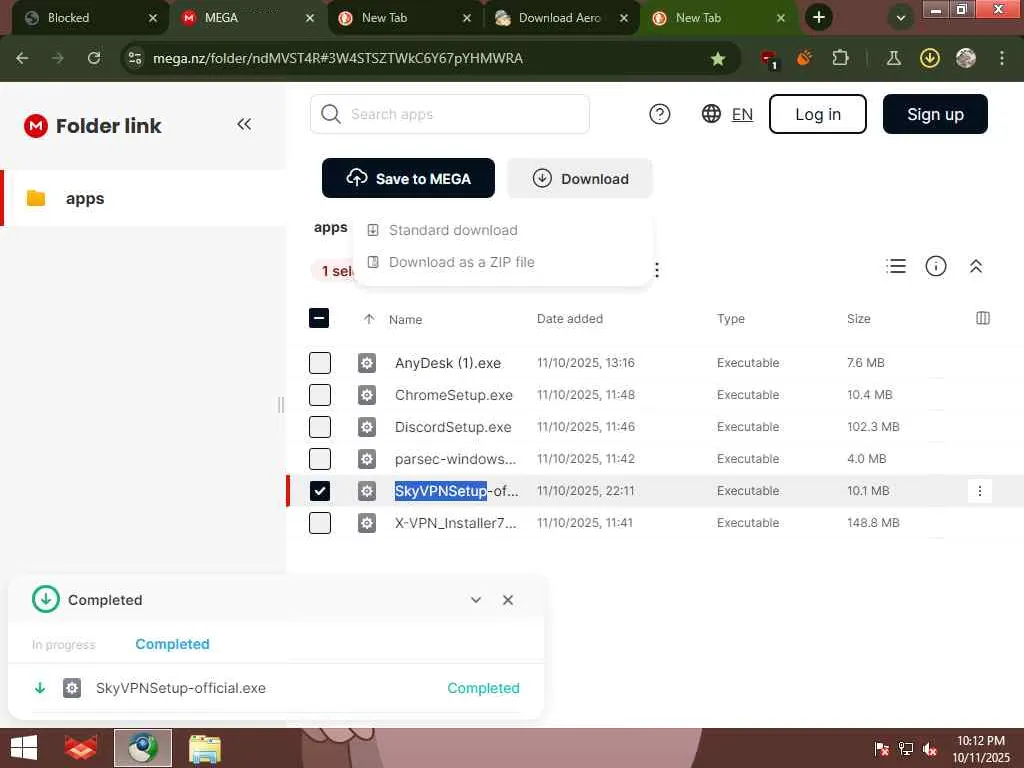Open the tab search dropdown arrow

coord(901,18)
